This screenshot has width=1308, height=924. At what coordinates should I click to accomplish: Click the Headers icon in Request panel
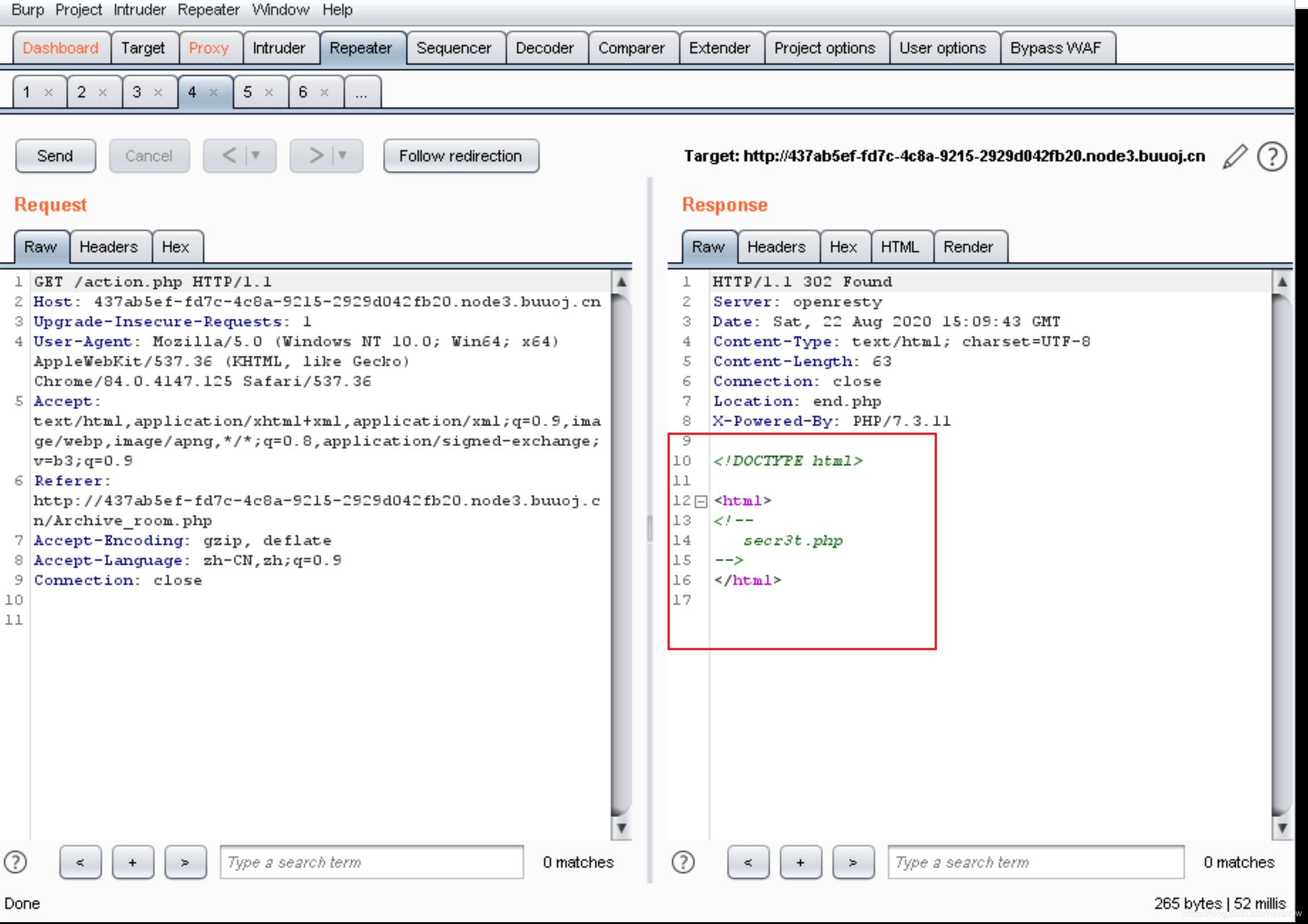(x=108, y=247)
